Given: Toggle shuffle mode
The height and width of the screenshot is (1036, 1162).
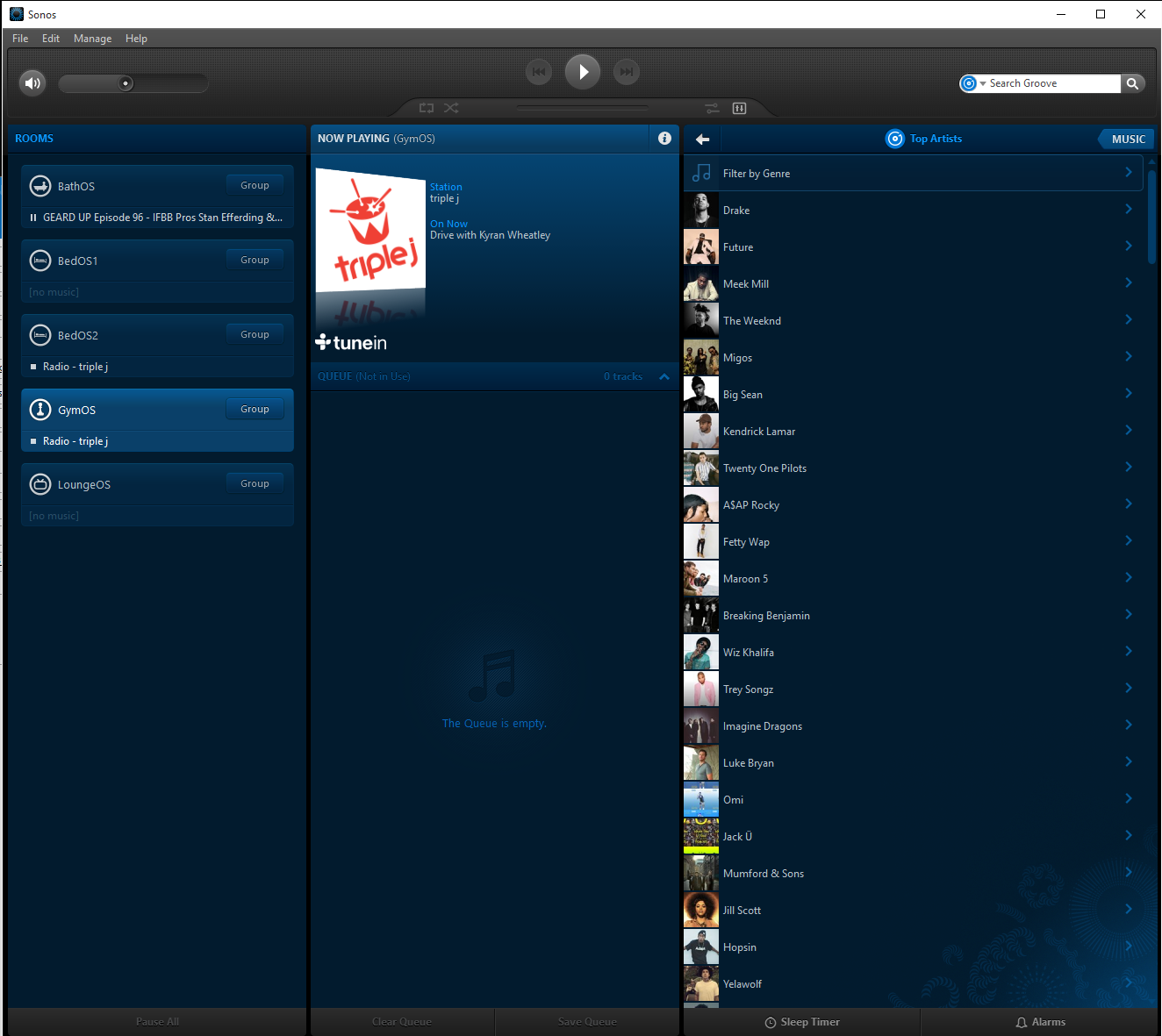Looking at the screenshot, I should 451,108.
